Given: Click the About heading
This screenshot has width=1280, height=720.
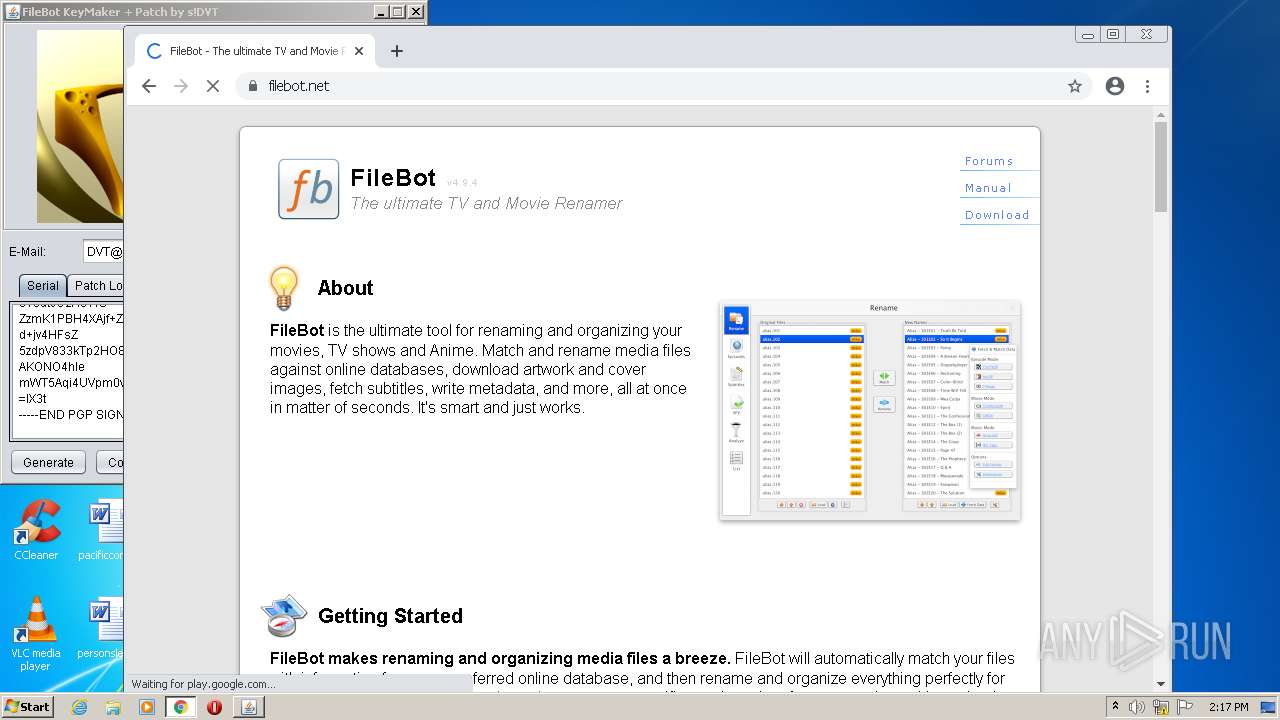Looking at the screenshot, I should pyautogui.click(x=345, y=288).
